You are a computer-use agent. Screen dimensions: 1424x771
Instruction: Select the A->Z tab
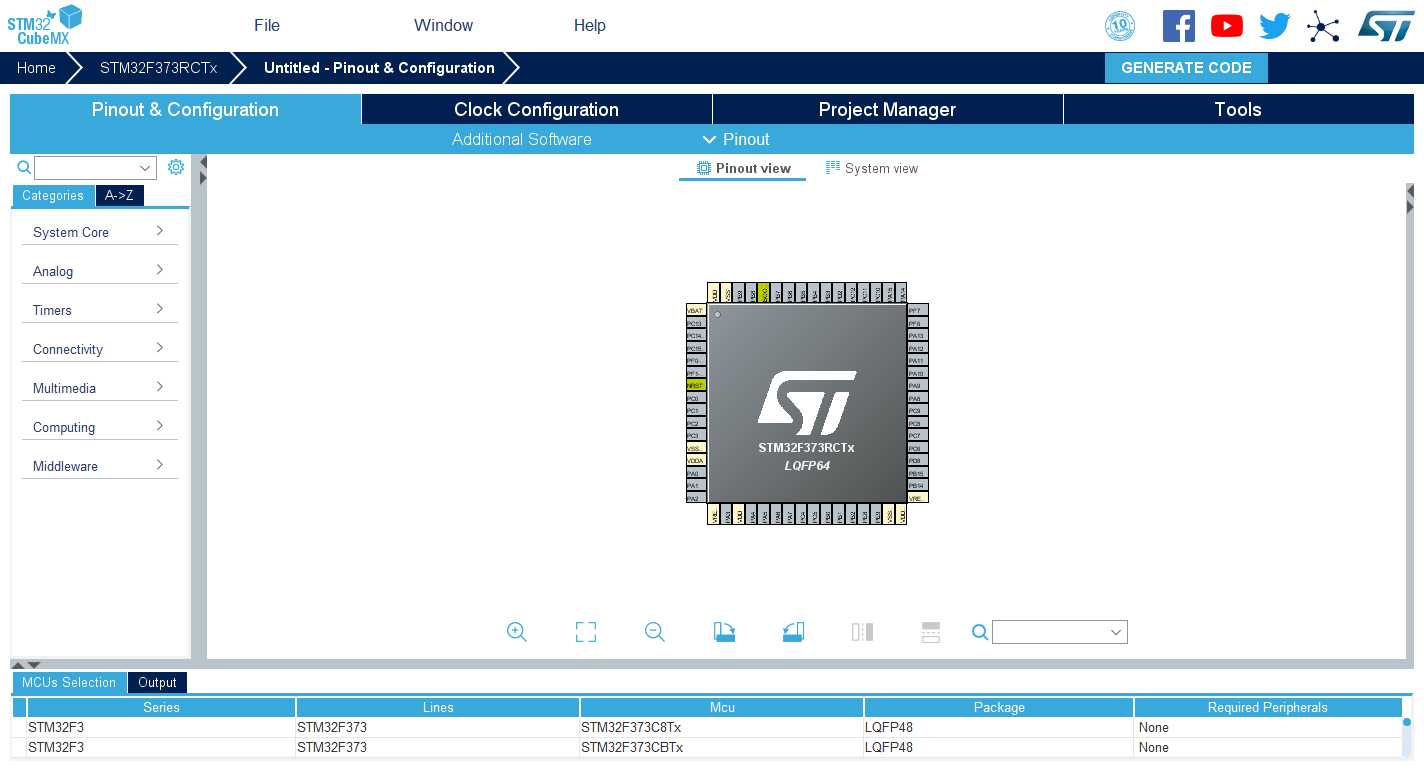119,196
